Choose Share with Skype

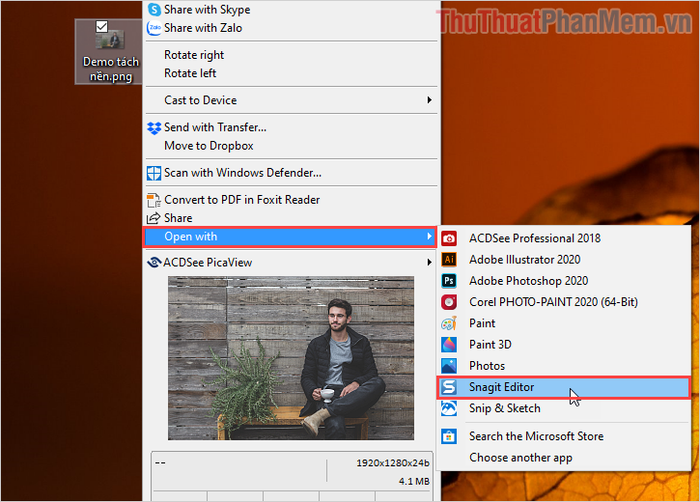click(x=292, y=9)
